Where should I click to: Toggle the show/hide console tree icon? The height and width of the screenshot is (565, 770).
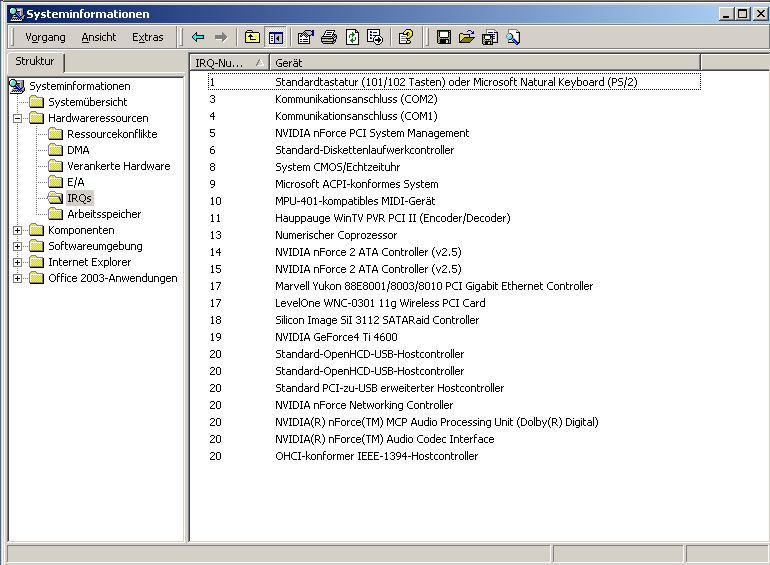[x=276, y=37]
